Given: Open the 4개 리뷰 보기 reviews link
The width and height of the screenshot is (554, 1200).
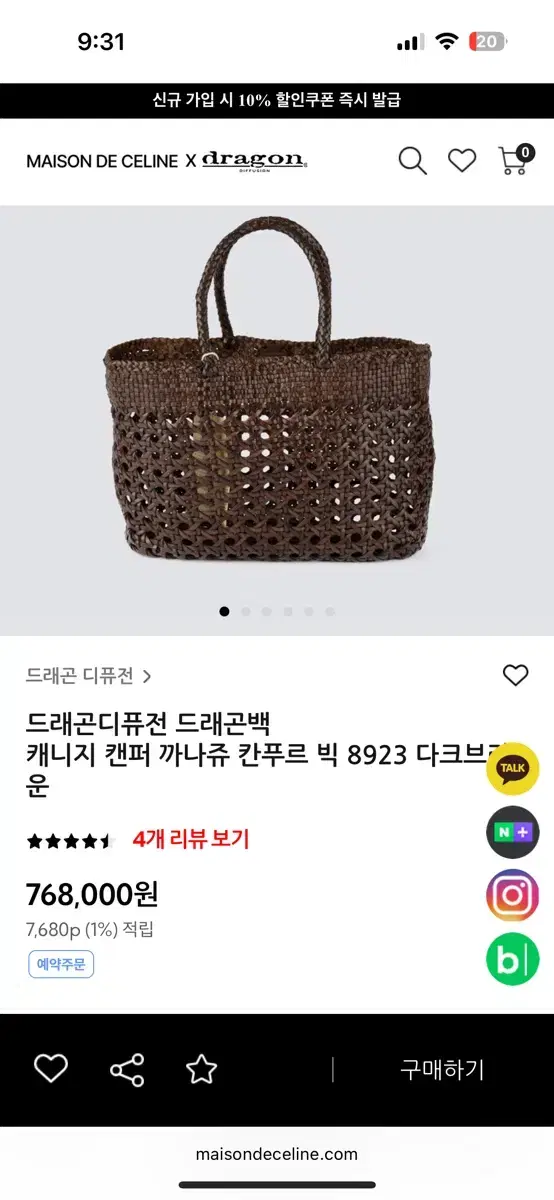Looking at the screenshot, I should (x=191, y=839).
